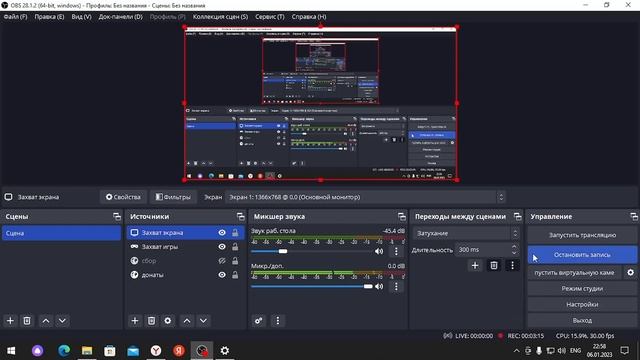The height and width of the screenshot is (360, 640).
Task: Toggle lock on Захват экрана source
Action: pyautogui.click(x=235, y=233)
